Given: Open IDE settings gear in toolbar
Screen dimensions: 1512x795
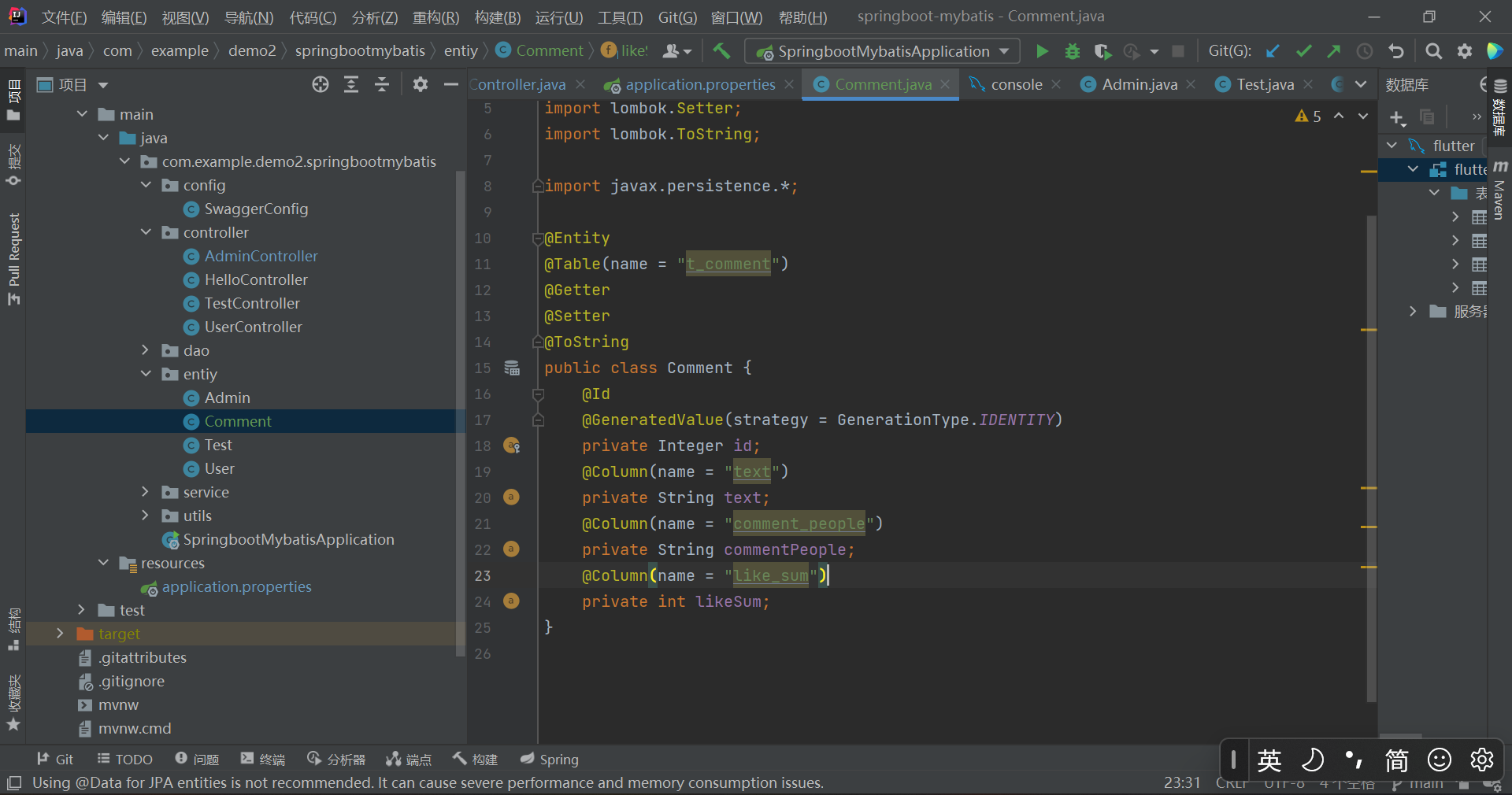Looking at the screenshot, I should coord(1465,51).
